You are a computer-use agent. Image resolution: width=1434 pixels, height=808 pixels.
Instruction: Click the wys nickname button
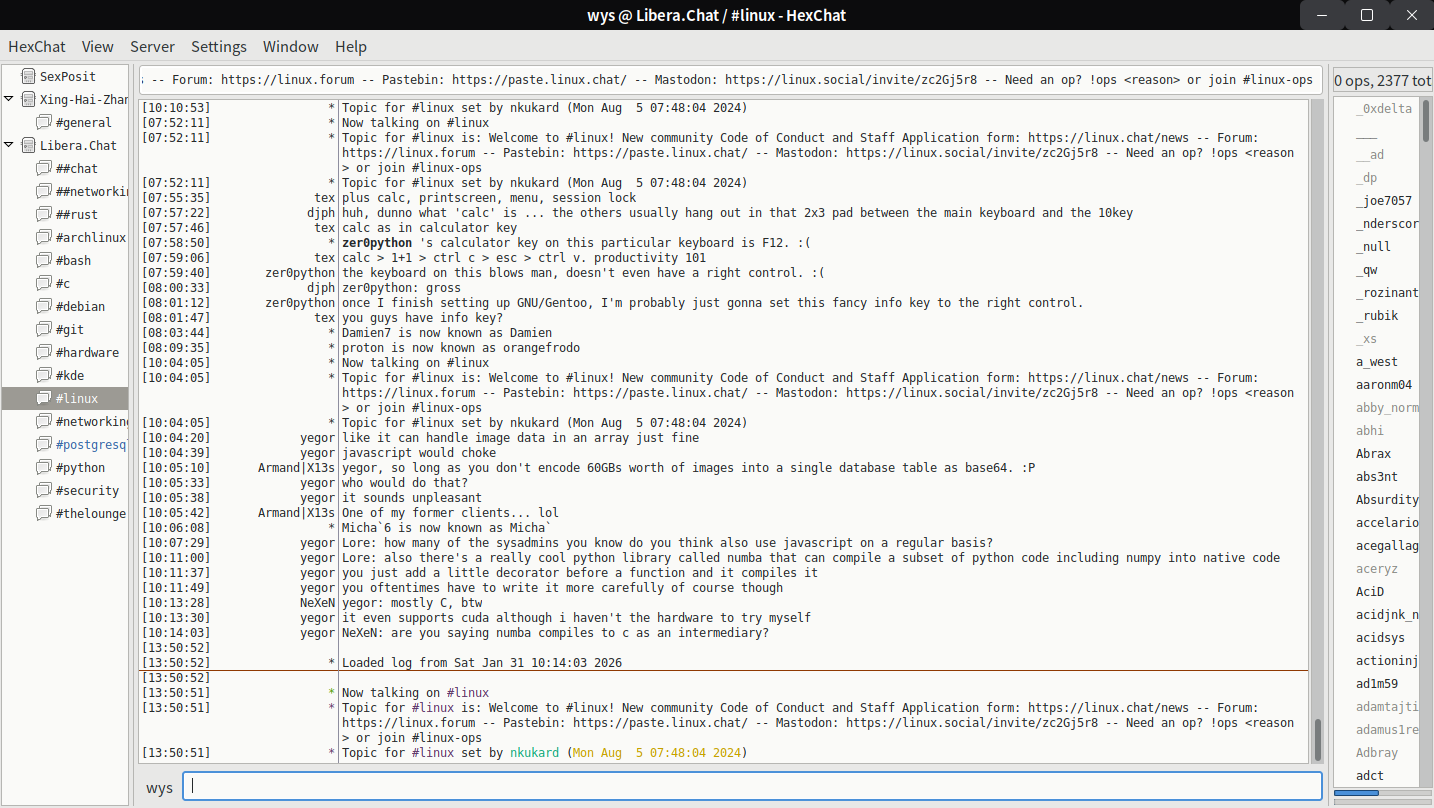click(159, 787)
